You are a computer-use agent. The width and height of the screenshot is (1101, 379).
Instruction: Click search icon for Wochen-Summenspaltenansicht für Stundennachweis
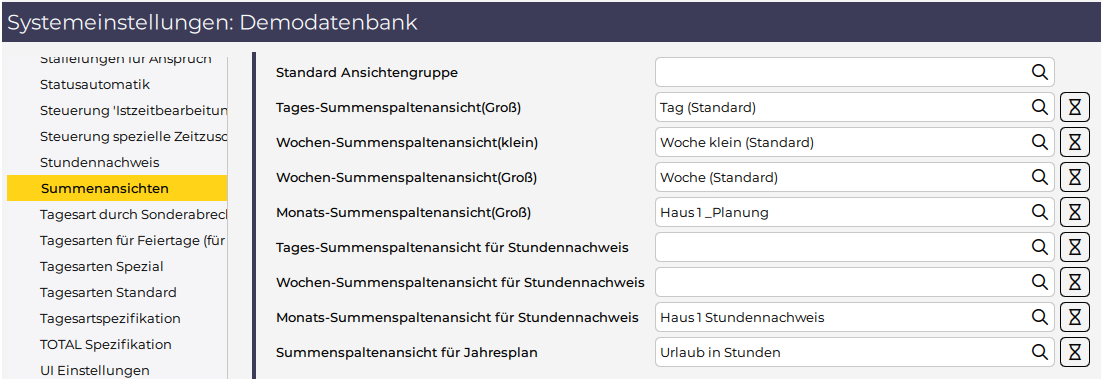(x=1039, y=281)
